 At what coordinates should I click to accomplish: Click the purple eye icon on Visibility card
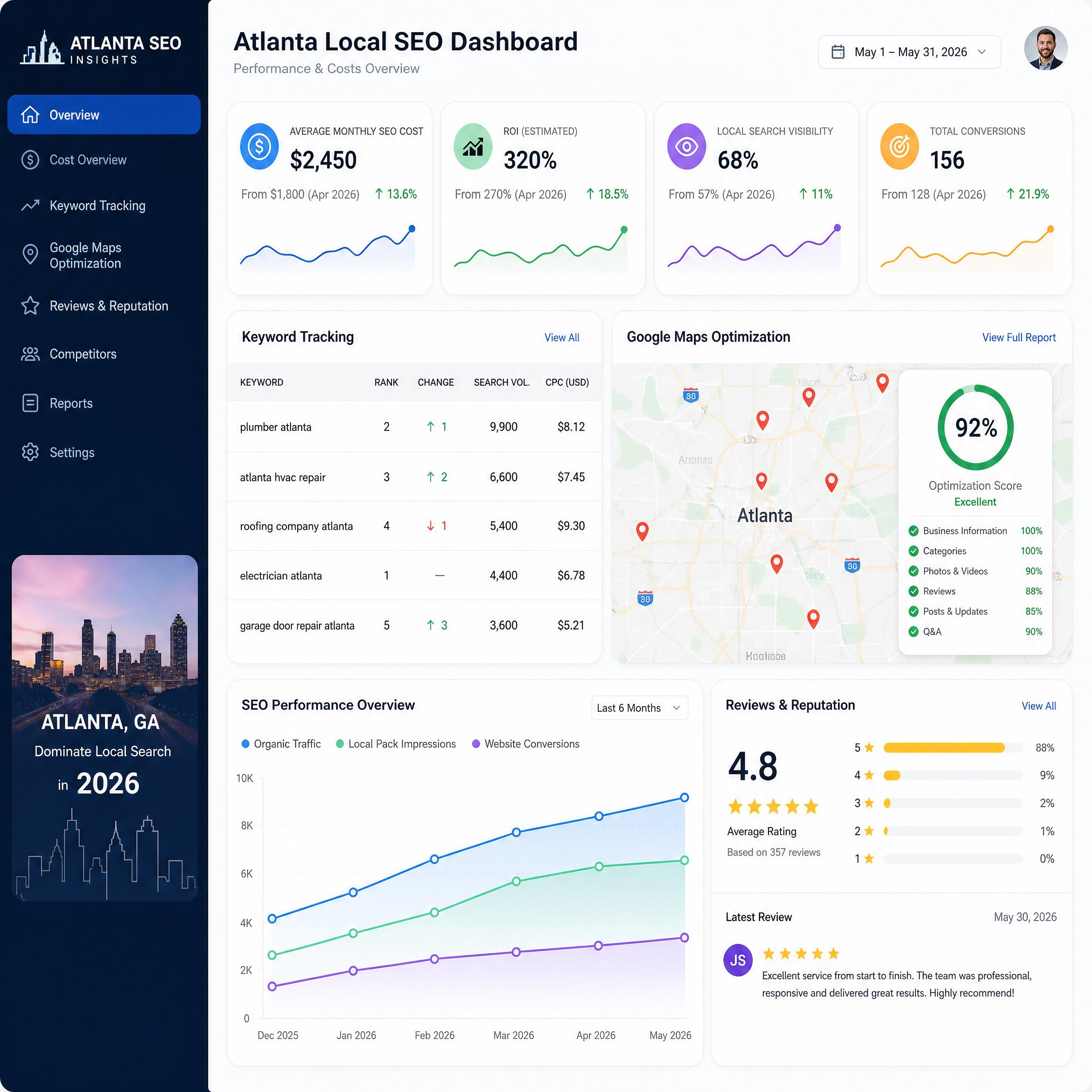[x=687, y=146]
